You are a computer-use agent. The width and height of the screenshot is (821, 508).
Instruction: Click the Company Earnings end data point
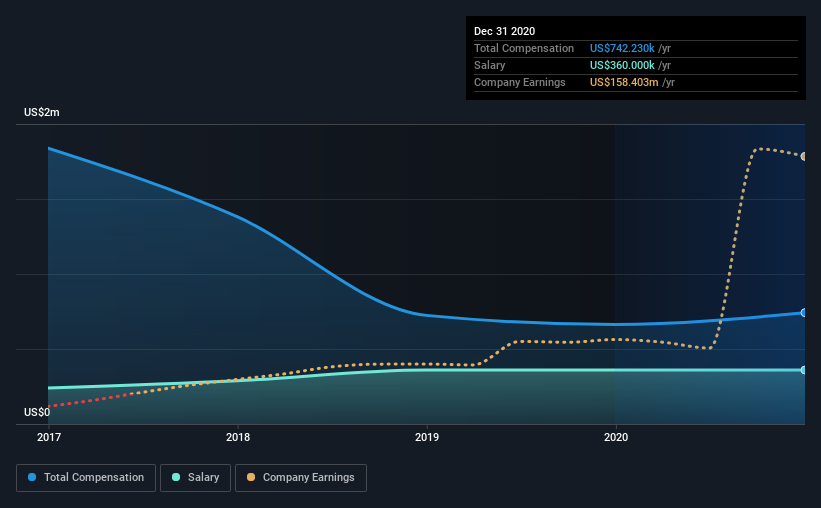tap(804, 156)
